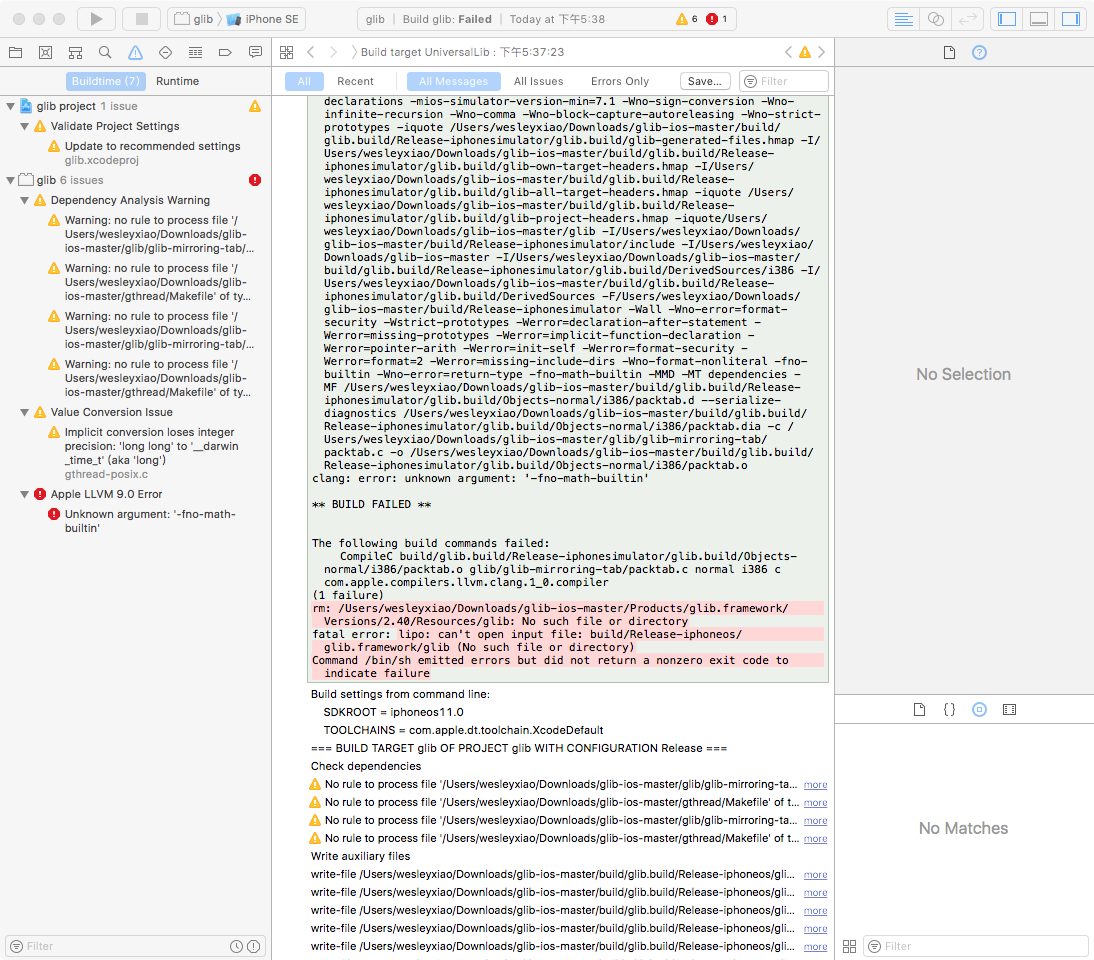Toggle library grid view
The image size is (1094, 960).
click(x=849, y=946)
